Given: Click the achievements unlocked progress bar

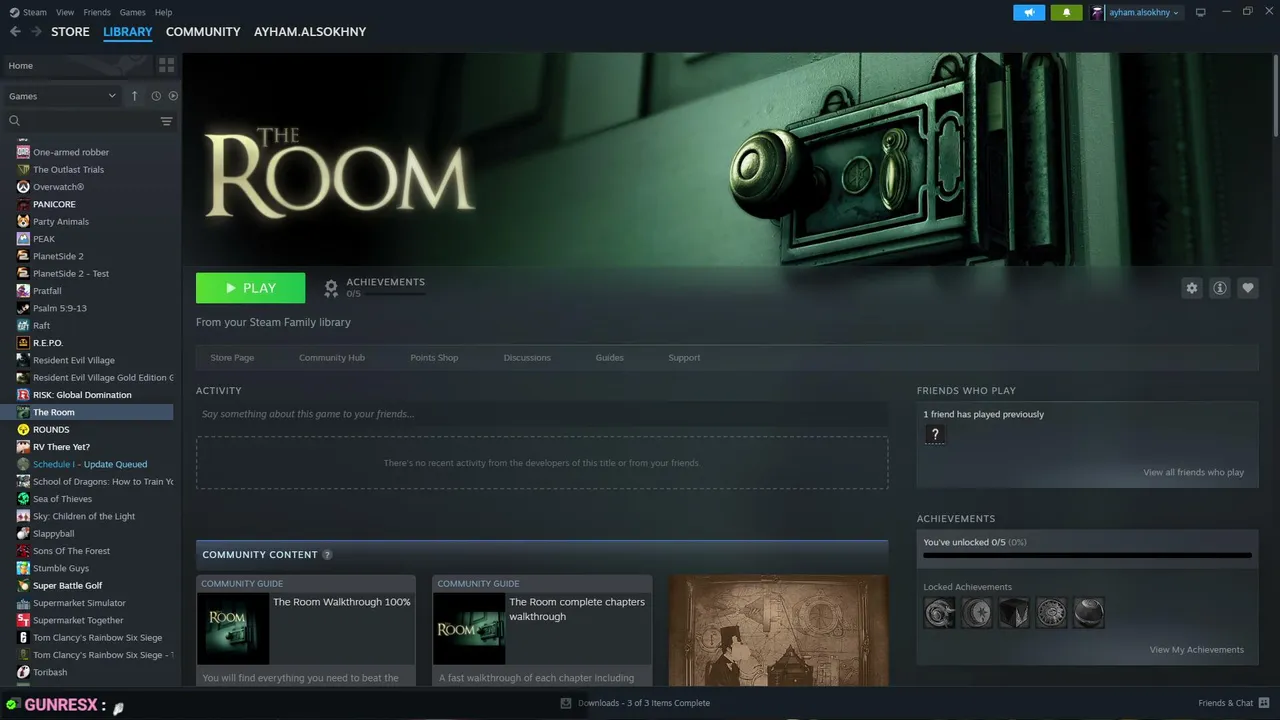Looking at the screenshot, I should (1087, 555).
